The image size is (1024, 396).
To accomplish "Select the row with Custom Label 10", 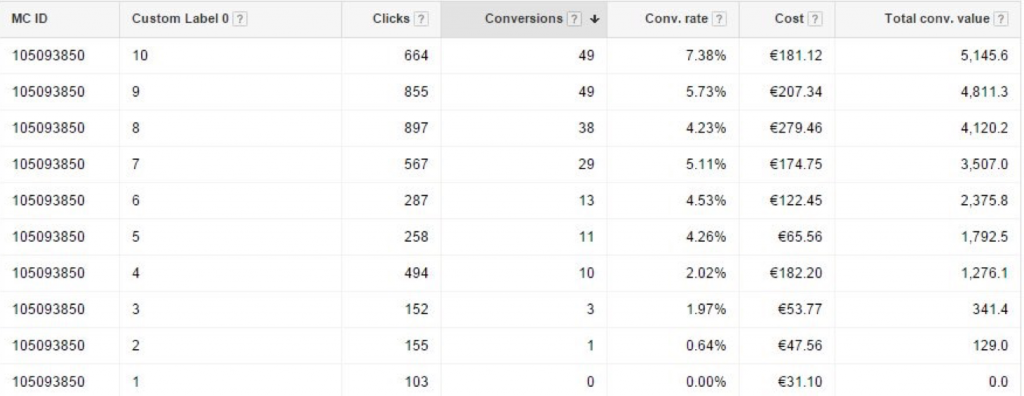I will (512, 56).
